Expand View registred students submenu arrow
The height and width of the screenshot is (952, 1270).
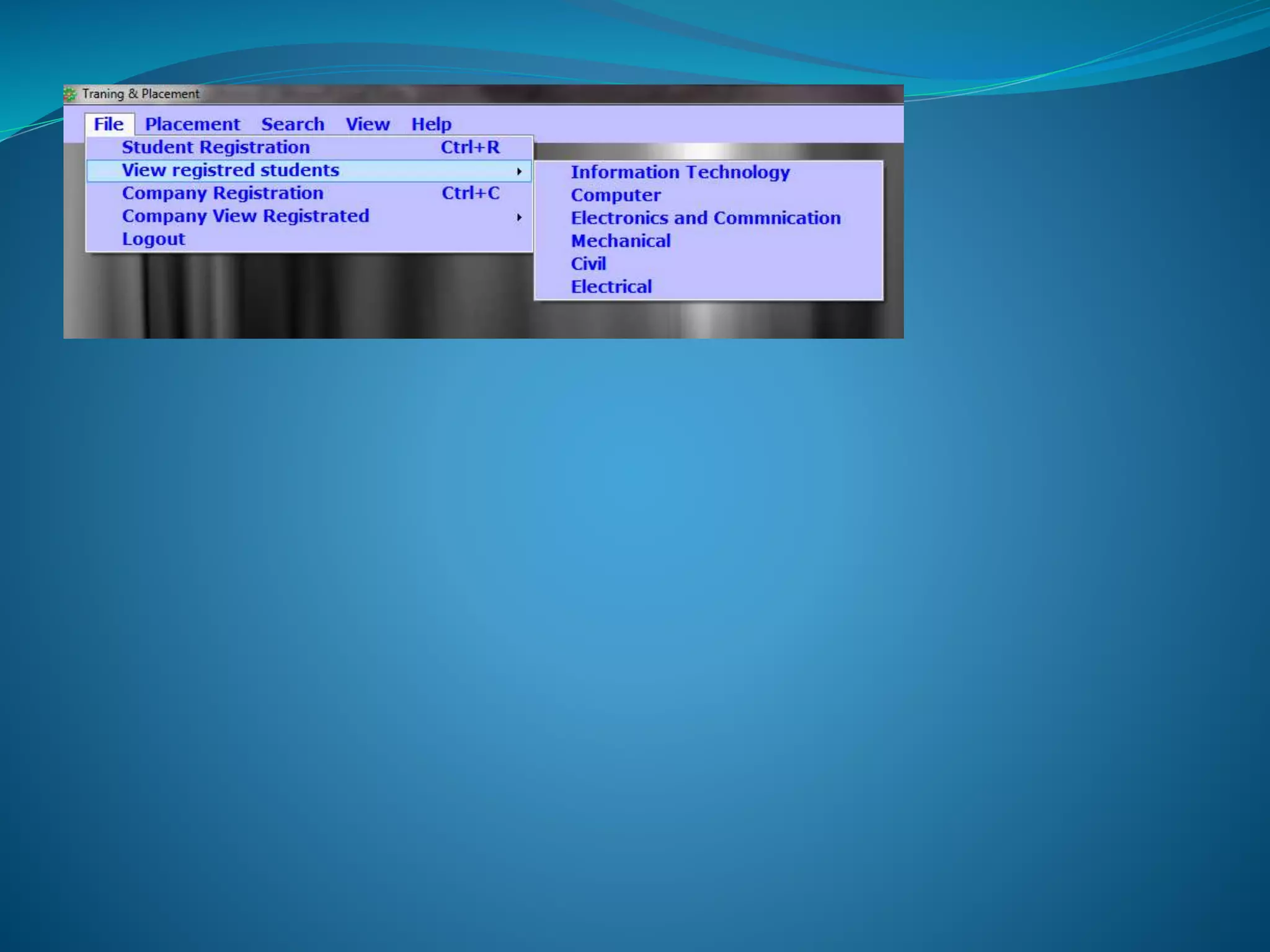[x=519, y=171]
